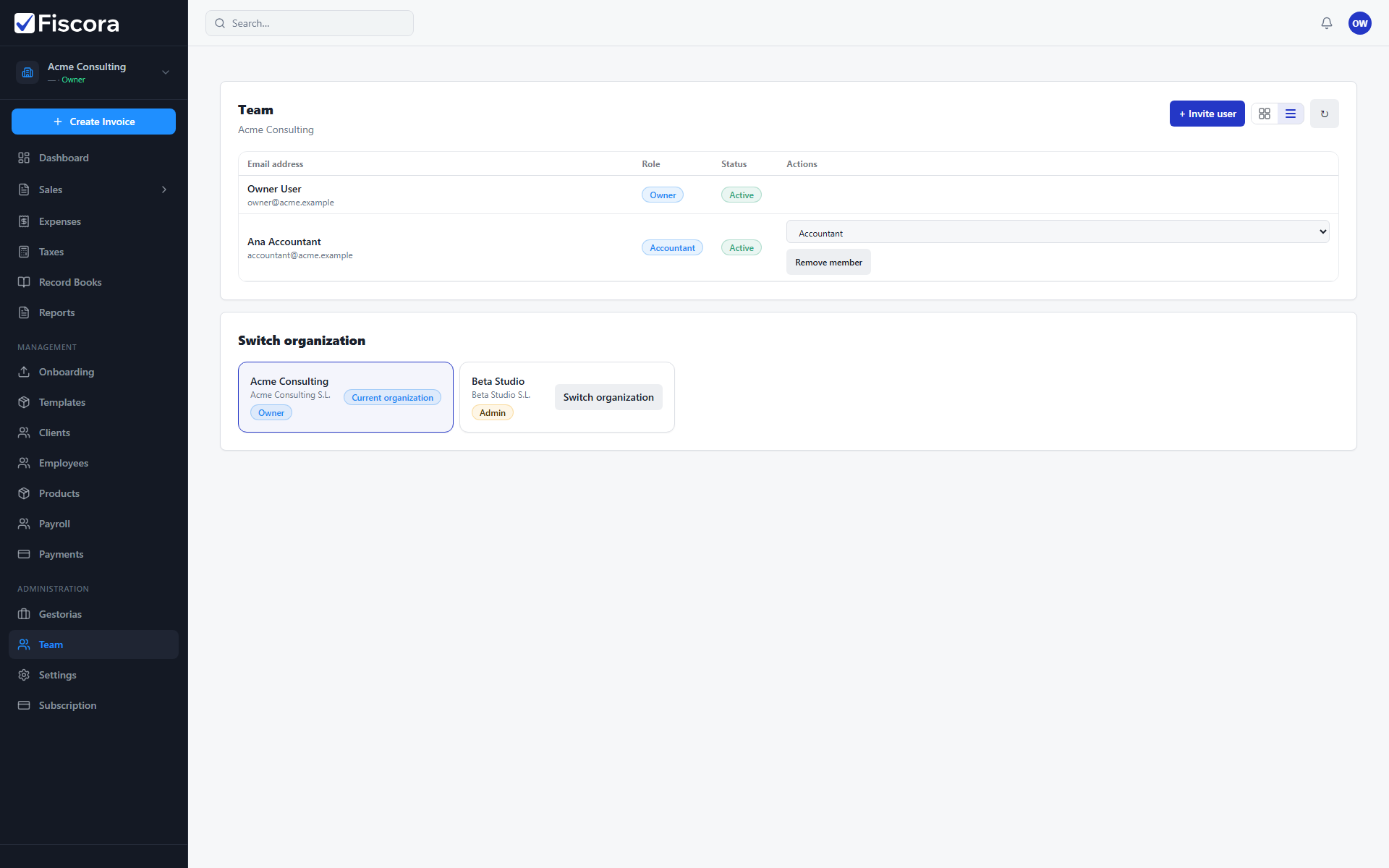Open Dashboard in sidebar
Image resolution: width=1389 pixels, height=868 pixels.
(x=93, y=158)
